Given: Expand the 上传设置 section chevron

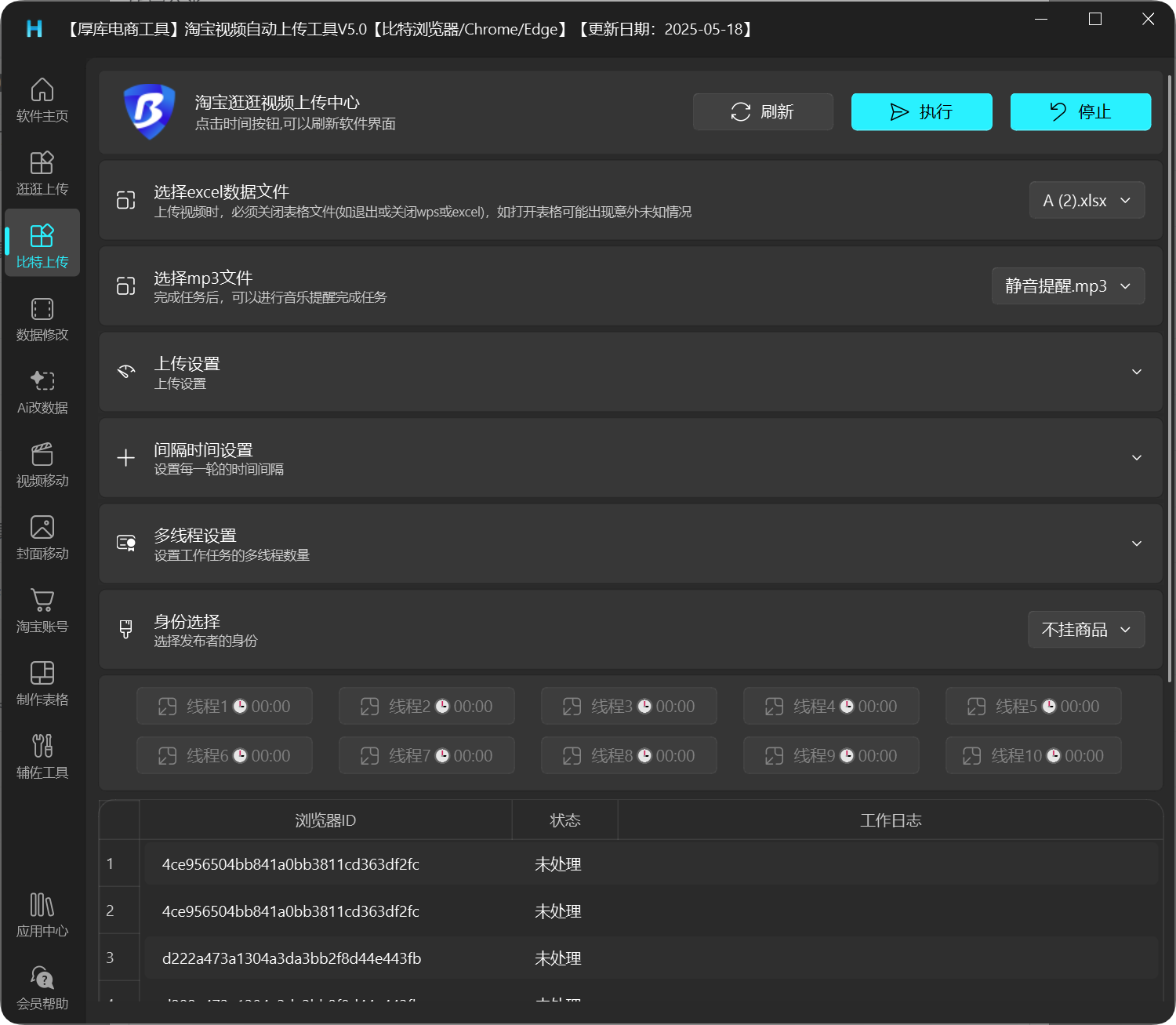Looking at the screenshot, I should click(1136, 372).
